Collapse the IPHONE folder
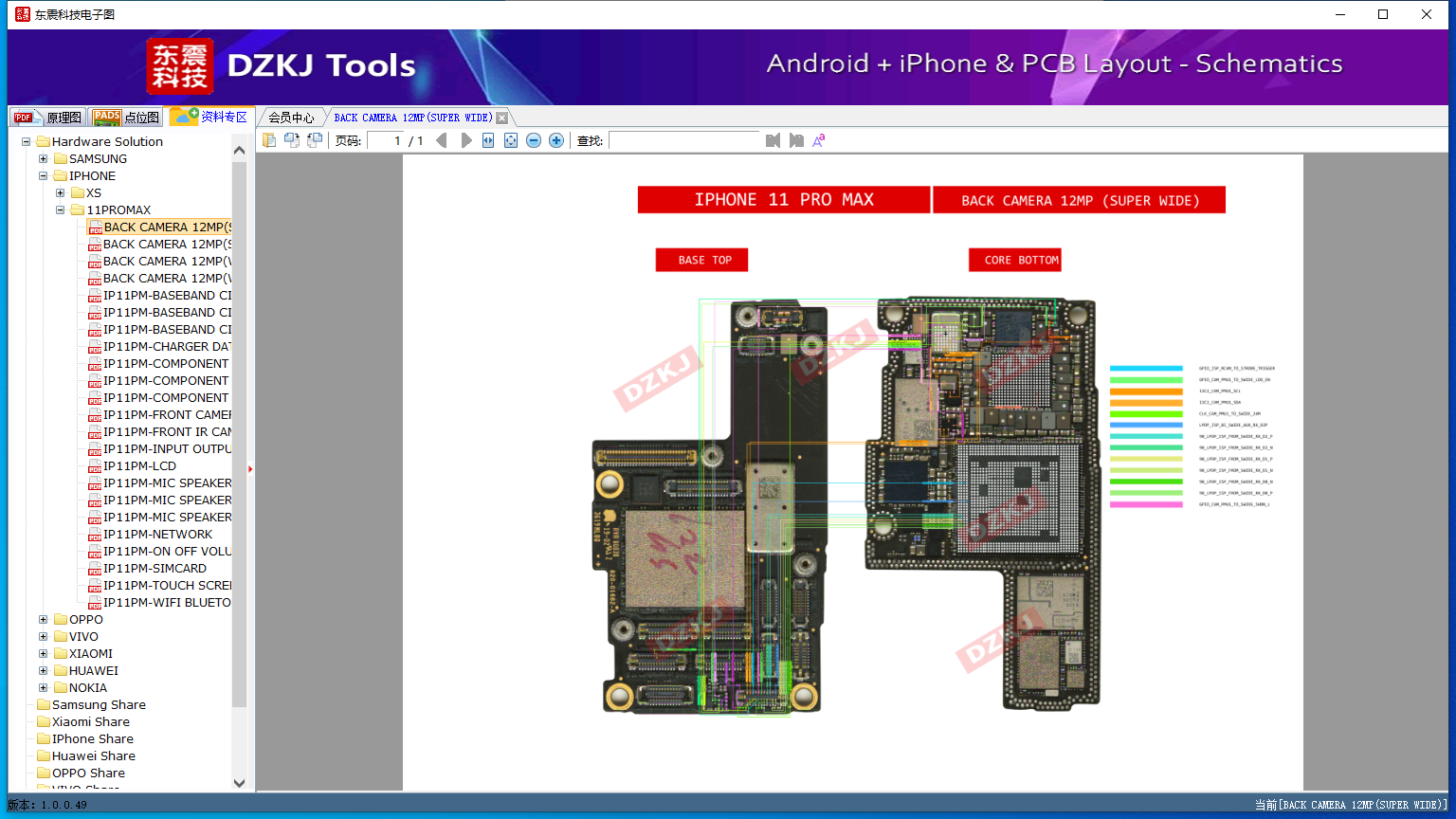1456x819 pixels. point(44,176)
